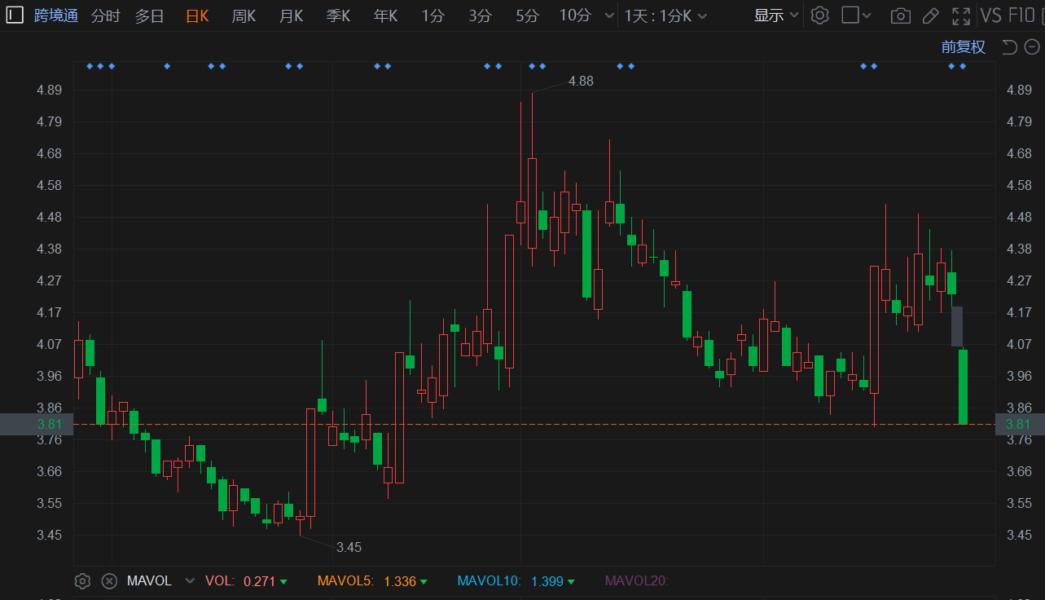Screen dimensions: 1045x600
Task: Click the last large green candlestick
Action: click(963, 387)
